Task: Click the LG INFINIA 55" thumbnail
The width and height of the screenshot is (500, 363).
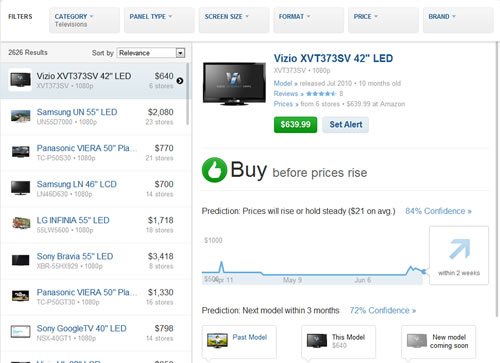Action: coord(21,223)
